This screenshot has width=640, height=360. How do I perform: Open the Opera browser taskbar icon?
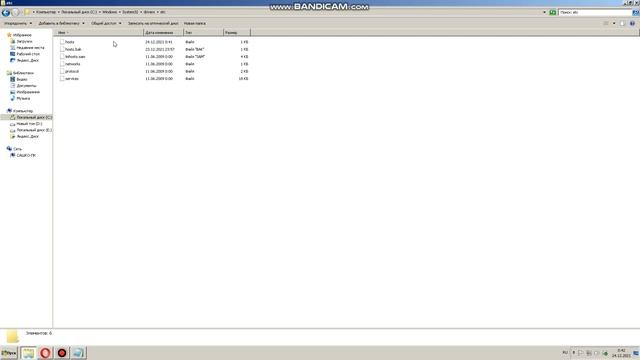pyautogui.click(x=45, y=353)
